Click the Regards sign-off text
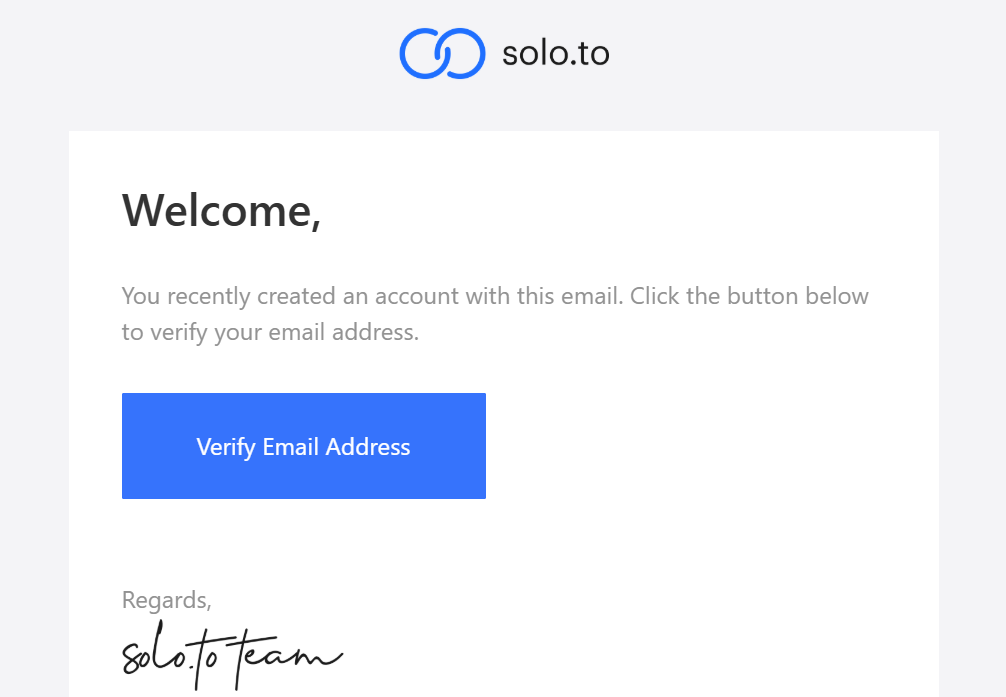This screenshot has height=697, width=1006. 166,600
